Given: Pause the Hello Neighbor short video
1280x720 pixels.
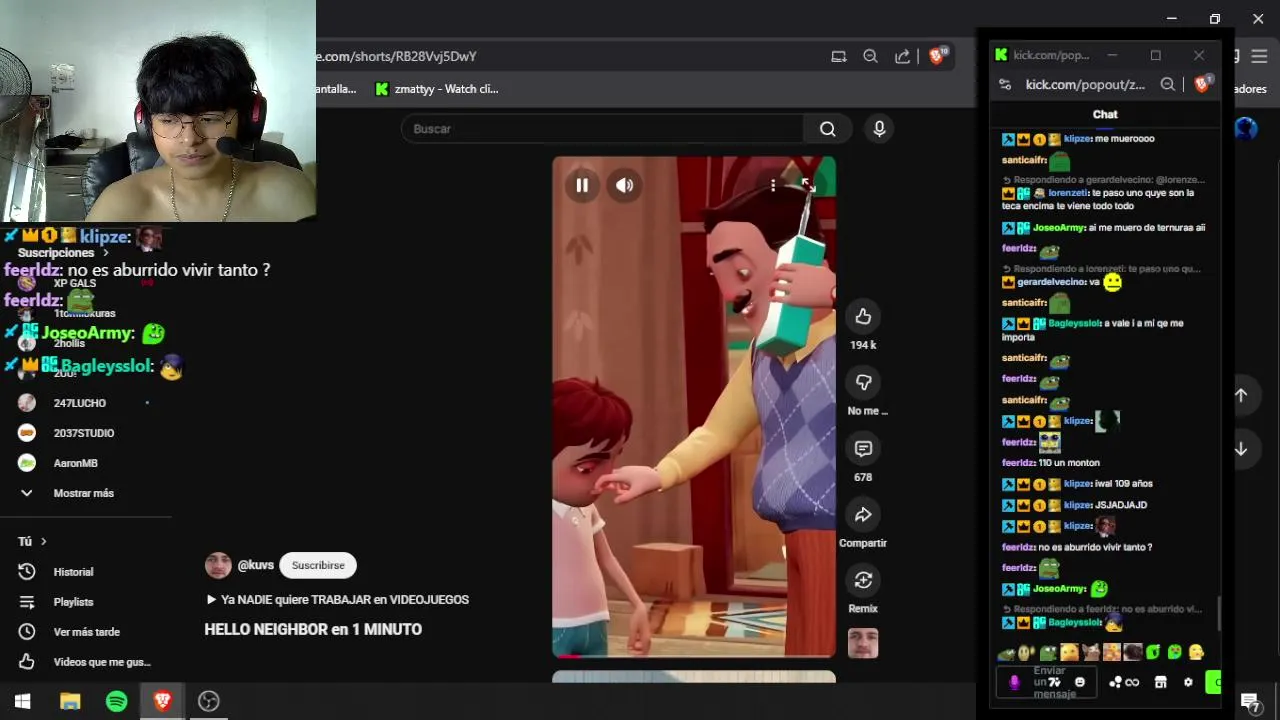Looking at the screenshot, I should (x=581, y=185).
